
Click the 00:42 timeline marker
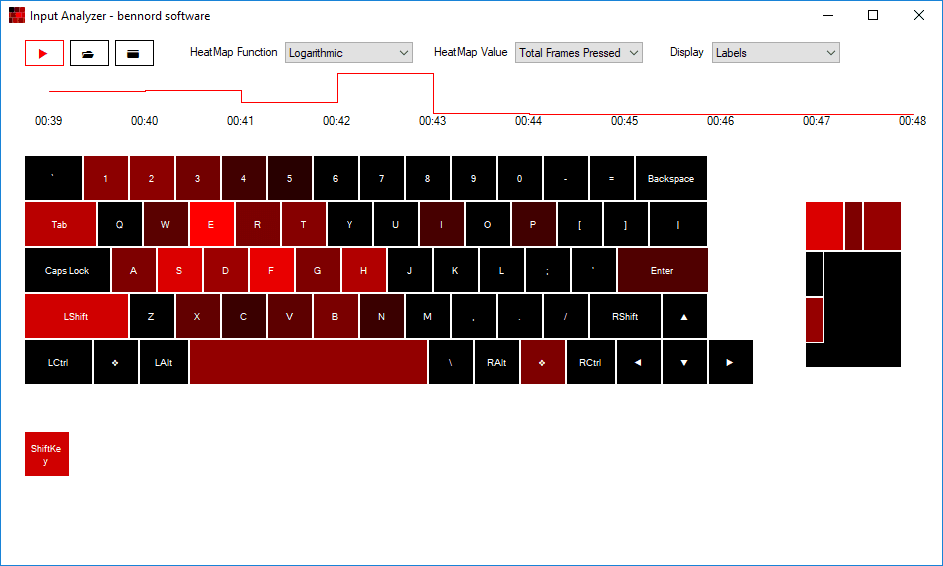point(336,121)
